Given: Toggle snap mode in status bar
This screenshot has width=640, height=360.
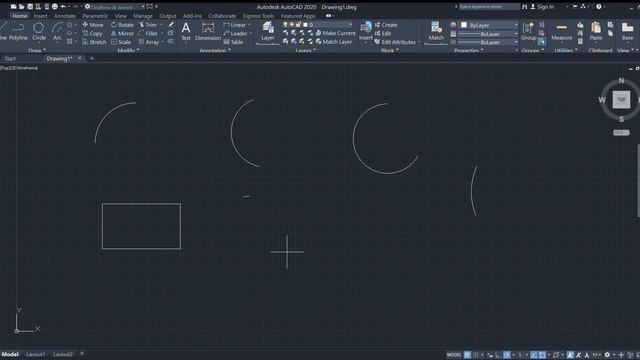Looking at the screenshot, I should pyautogui.click(x=476, y=355).
